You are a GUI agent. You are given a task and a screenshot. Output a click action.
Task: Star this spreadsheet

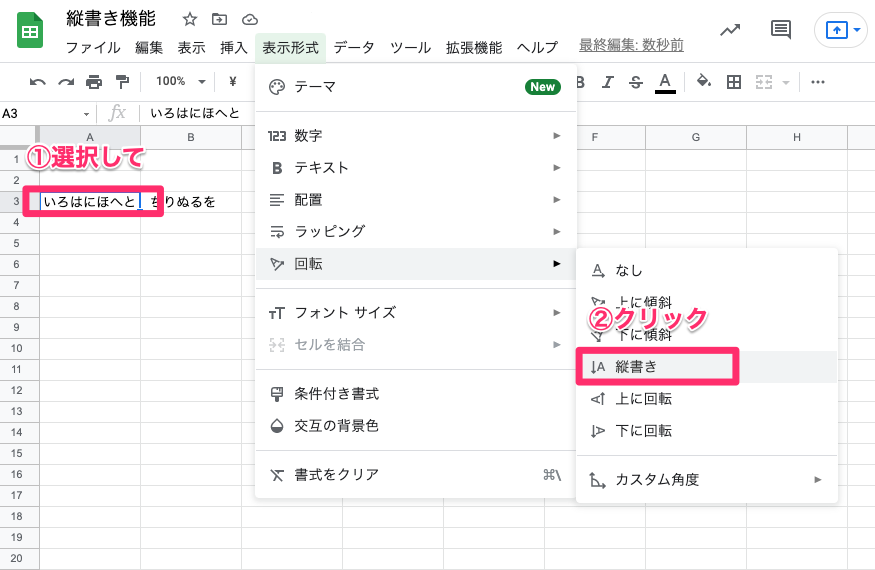(x=190, y=19)
